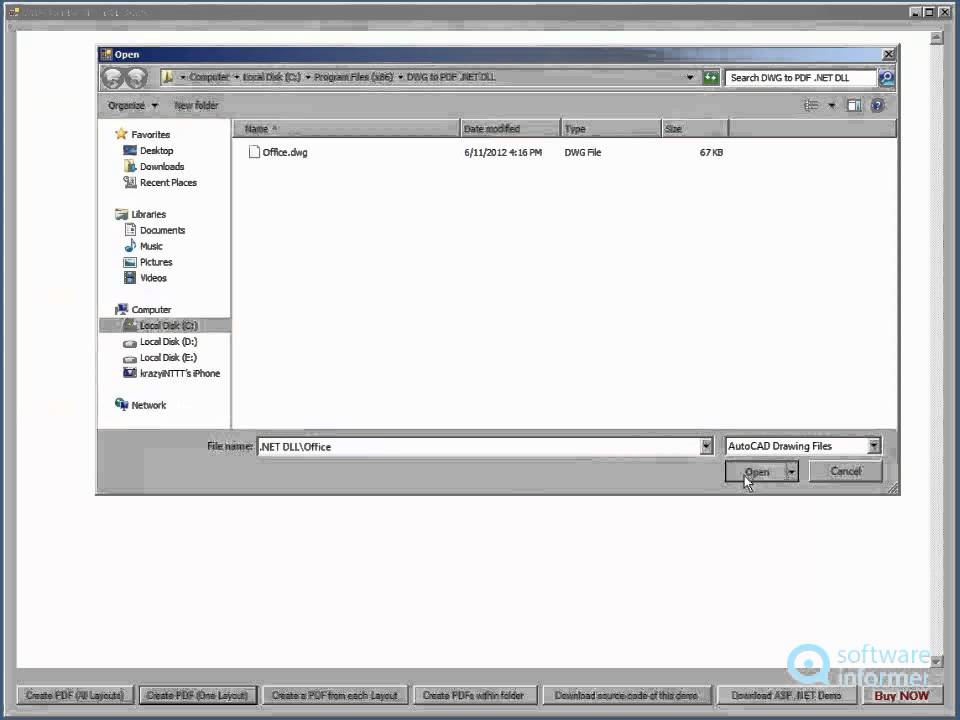Go forward with the Forward arrow button
This screenshot has width=960, height=720.
[x=136, y=78]
